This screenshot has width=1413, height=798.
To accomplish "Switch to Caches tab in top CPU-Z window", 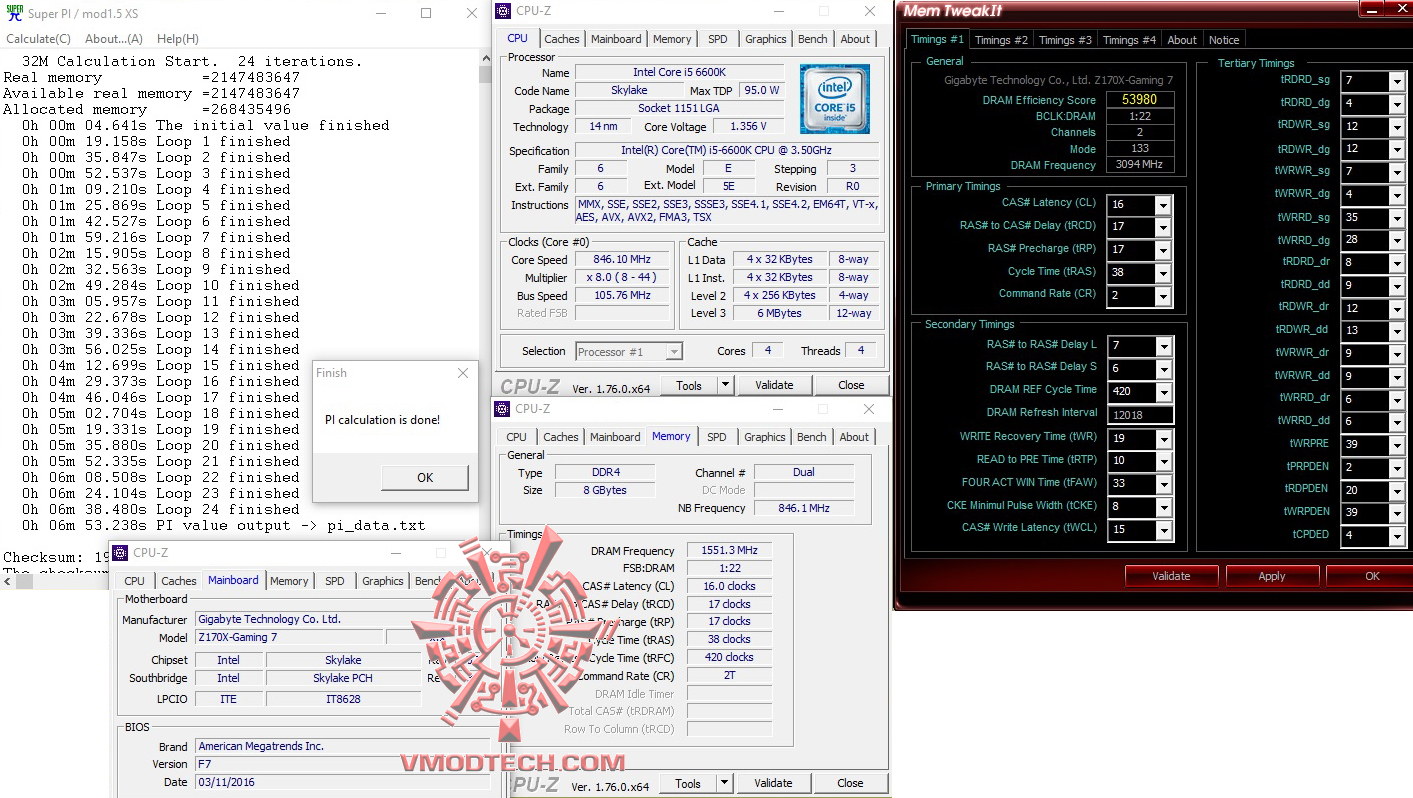I will tap(561, 39).
